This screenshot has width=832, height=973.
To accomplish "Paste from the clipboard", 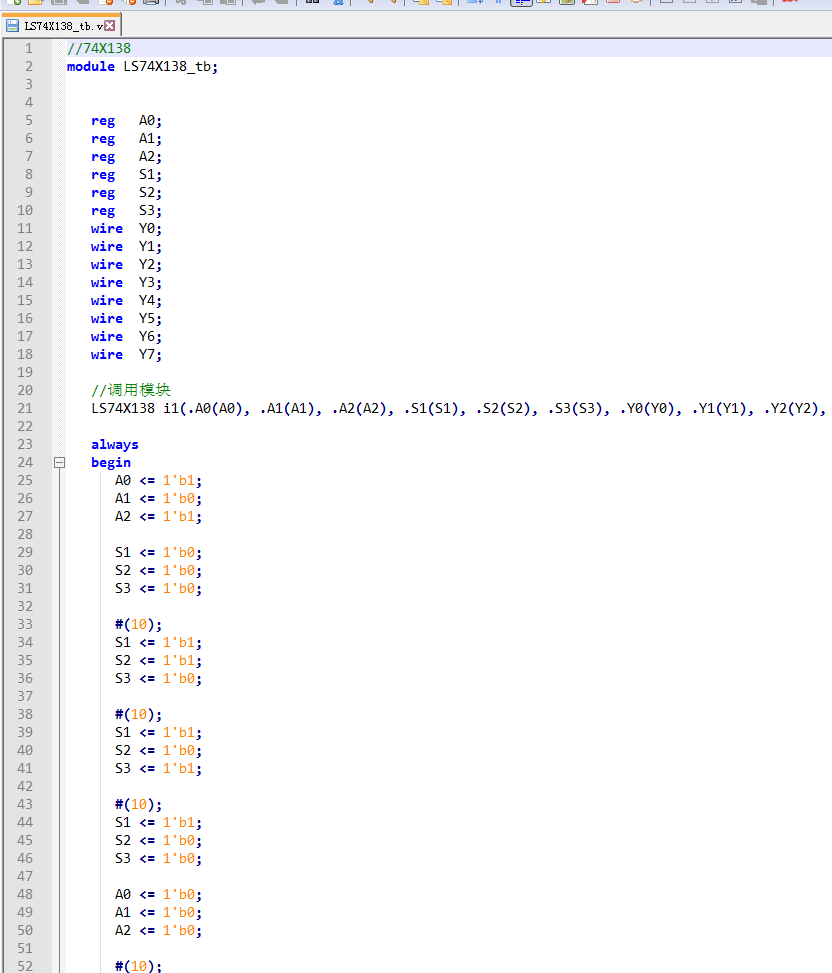I will coord(228,6).
